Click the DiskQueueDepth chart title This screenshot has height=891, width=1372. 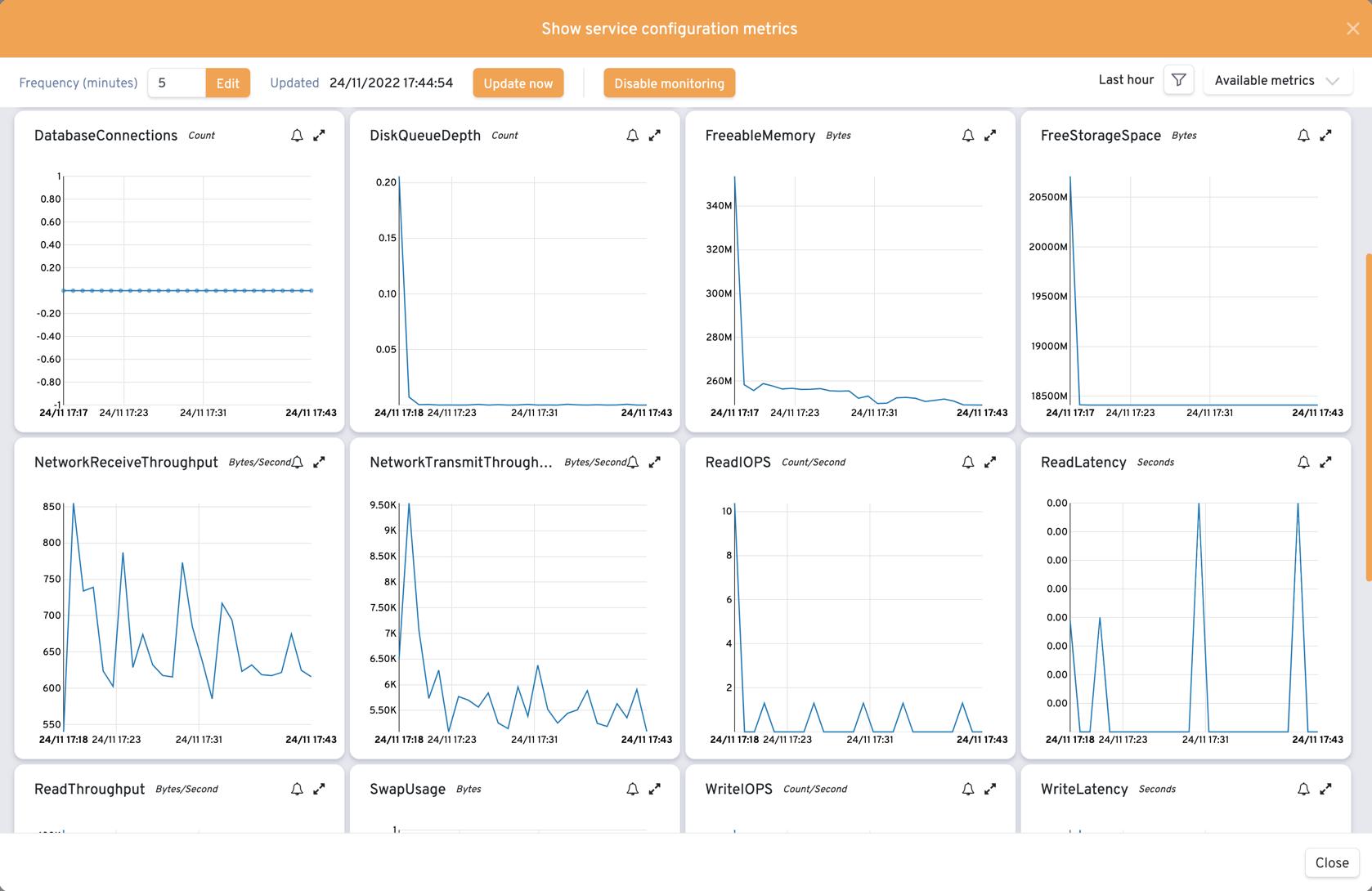425,136
